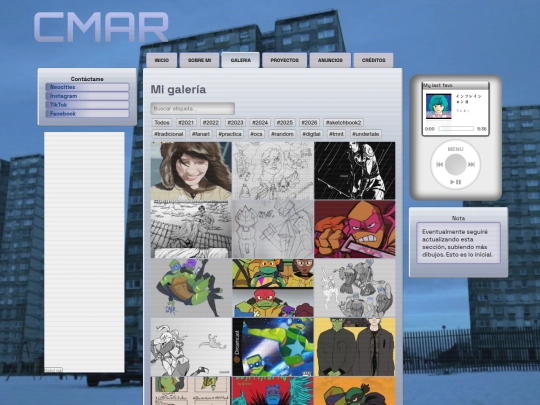
Task: Open the two figures on yellow background
Action: [x=355, y=347]
